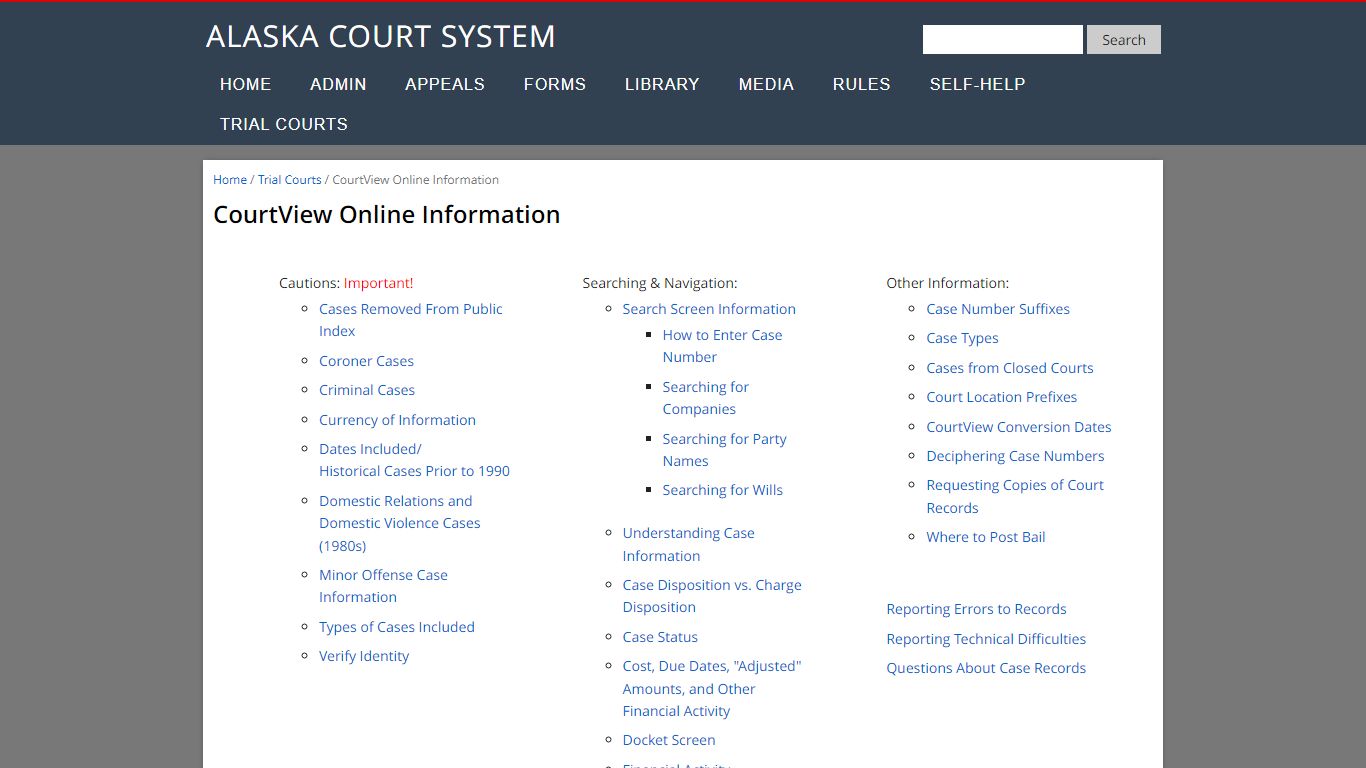
Task: Open Where to Post Bail link
Action: coord(986,537)
